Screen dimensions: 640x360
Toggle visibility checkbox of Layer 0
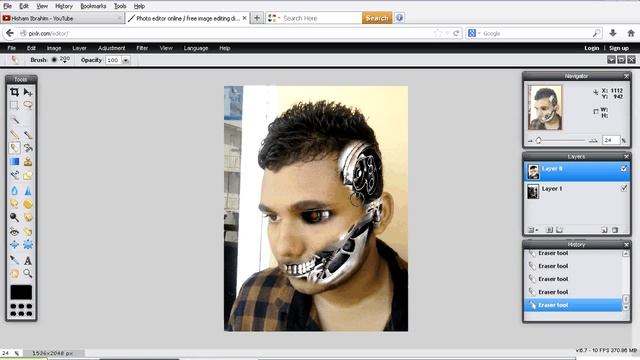click(x=624, y=168)
